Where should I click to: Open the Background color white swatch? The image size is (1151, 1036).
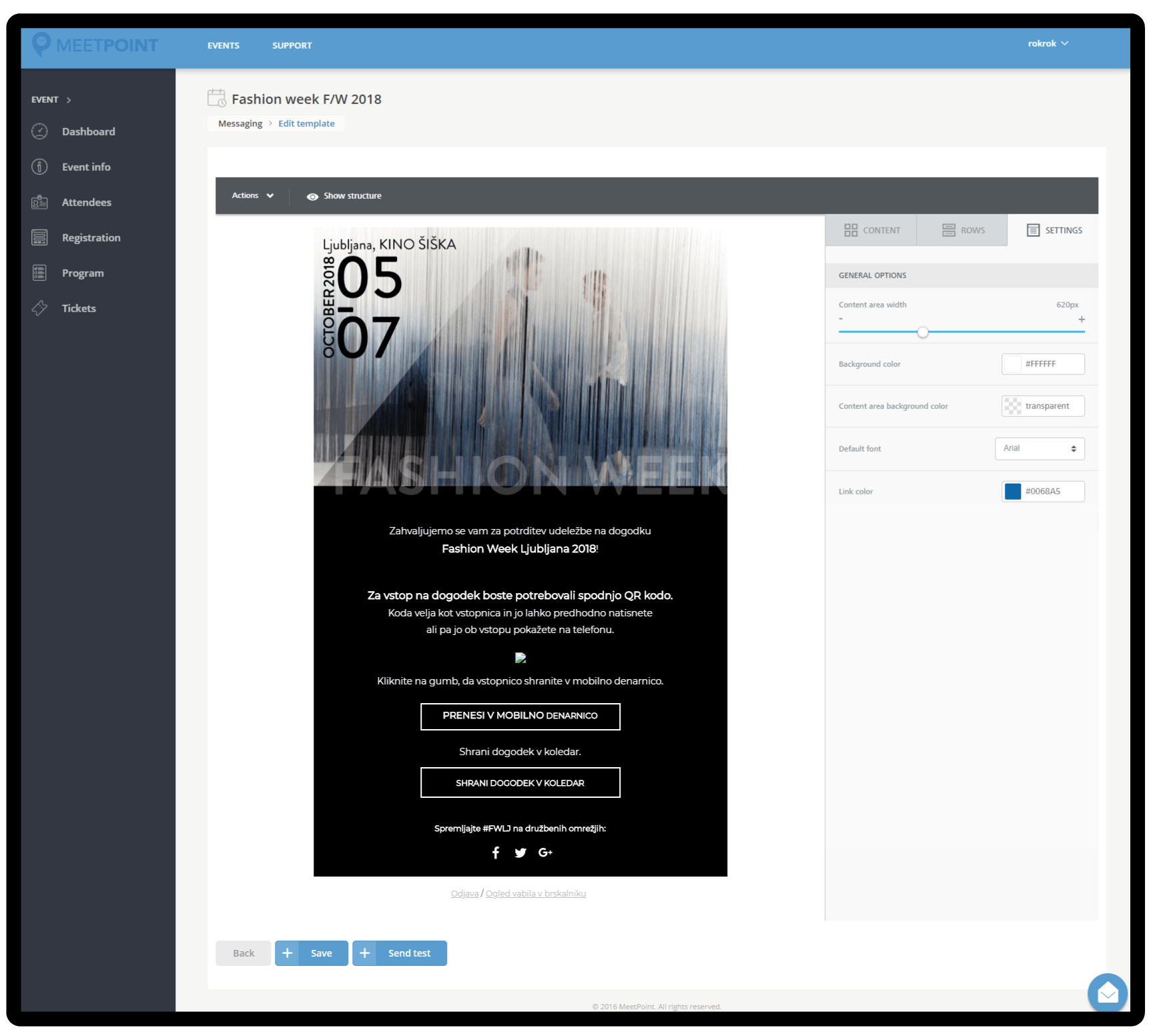(x=1013, y=364)
